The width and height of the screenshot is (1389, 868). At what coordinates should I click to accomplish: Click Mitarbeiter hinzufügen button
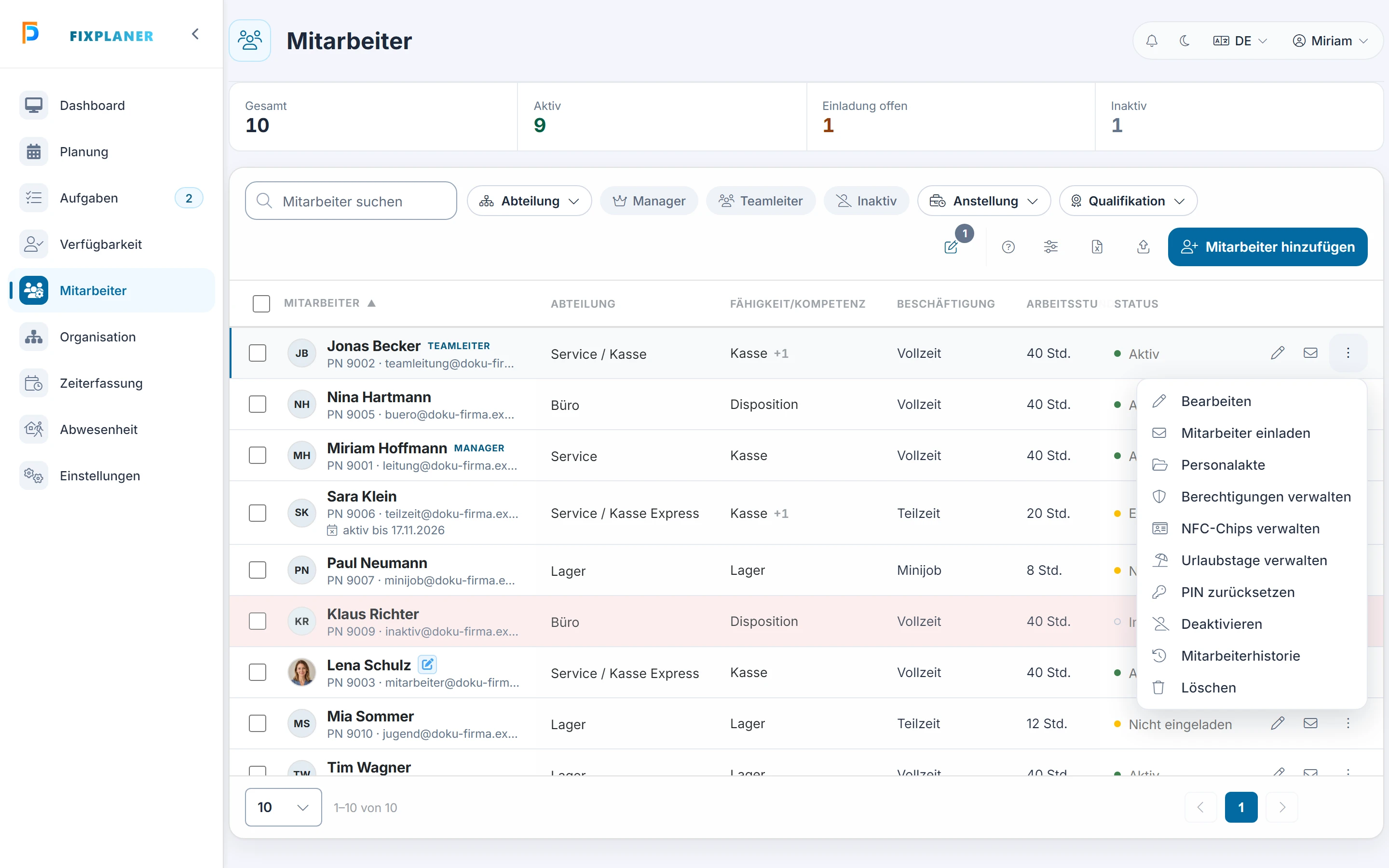pyautogui.click(x=1267, y=247)
